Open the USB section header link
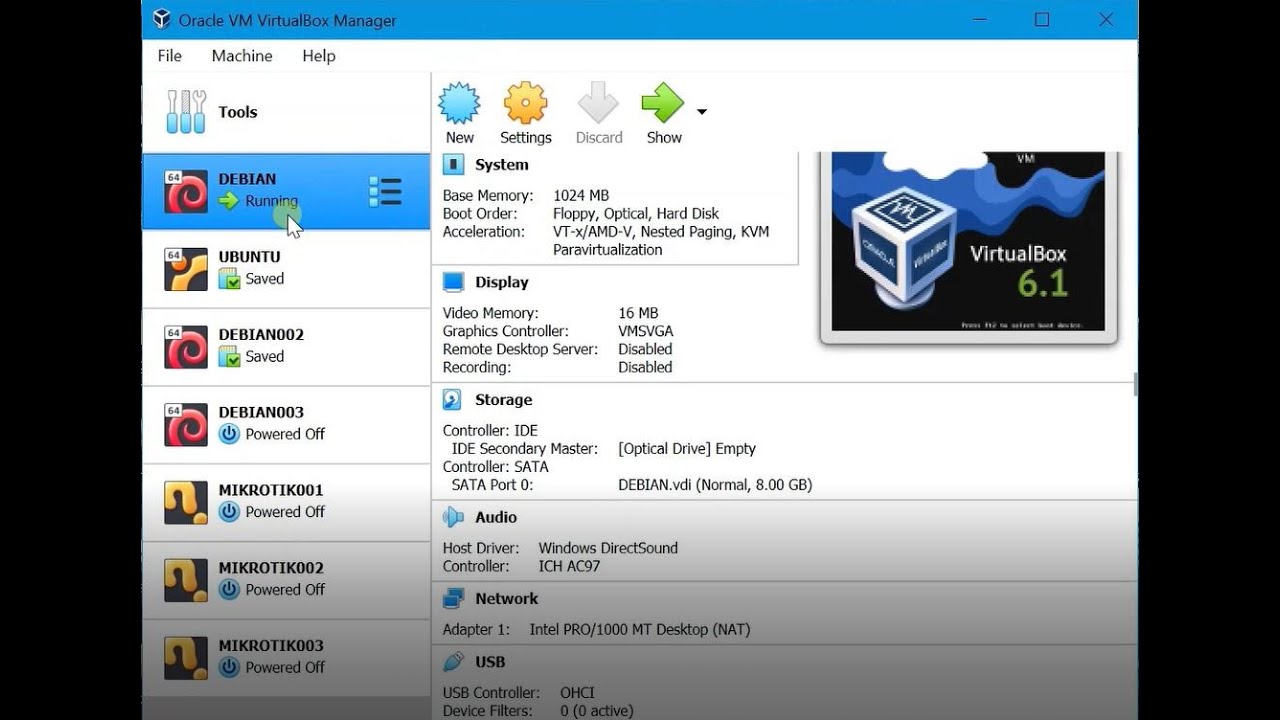The height and width of the screenshot is (720, 1280). click(490, 662)
